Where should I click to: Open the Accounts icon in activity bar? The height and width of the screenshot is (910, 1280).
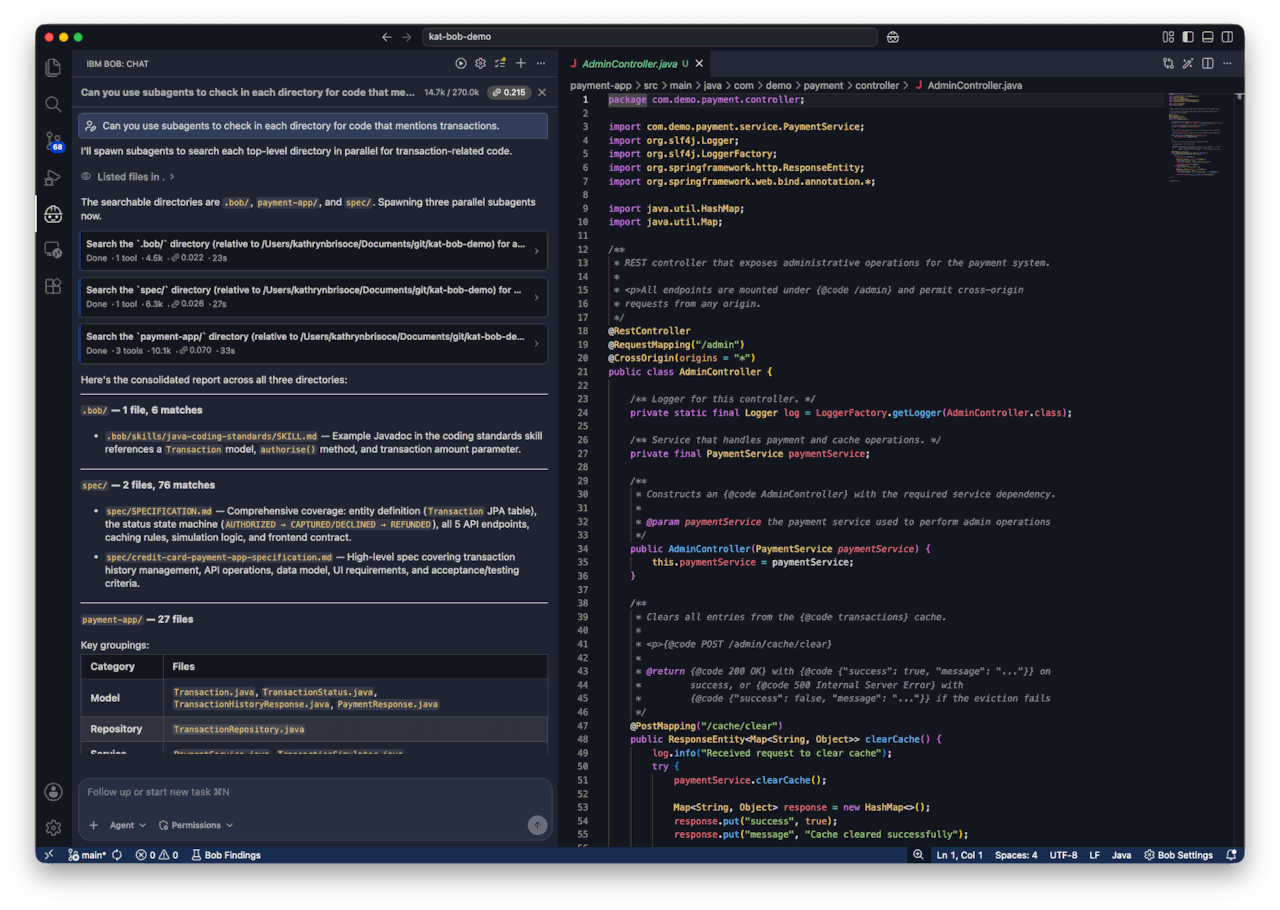pos(53,792)
